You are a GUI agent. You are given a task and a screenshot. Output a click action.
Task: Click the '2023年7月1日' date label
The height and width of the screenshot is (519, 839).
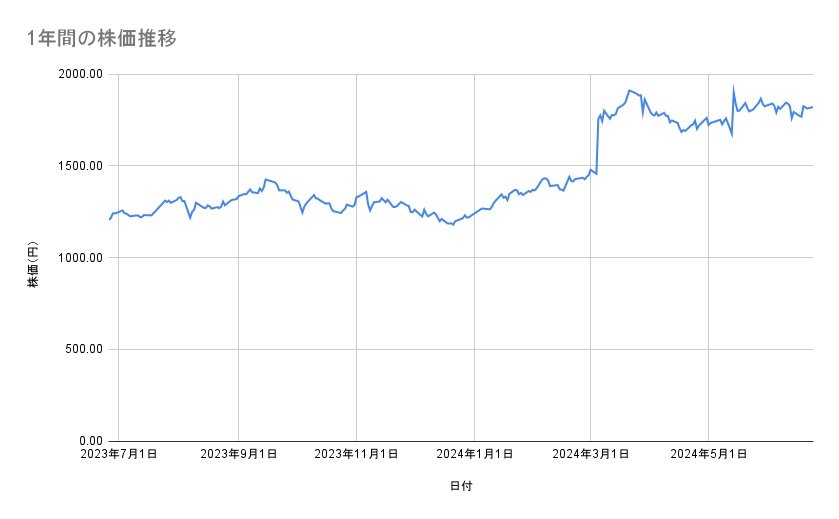click(118, 455)
